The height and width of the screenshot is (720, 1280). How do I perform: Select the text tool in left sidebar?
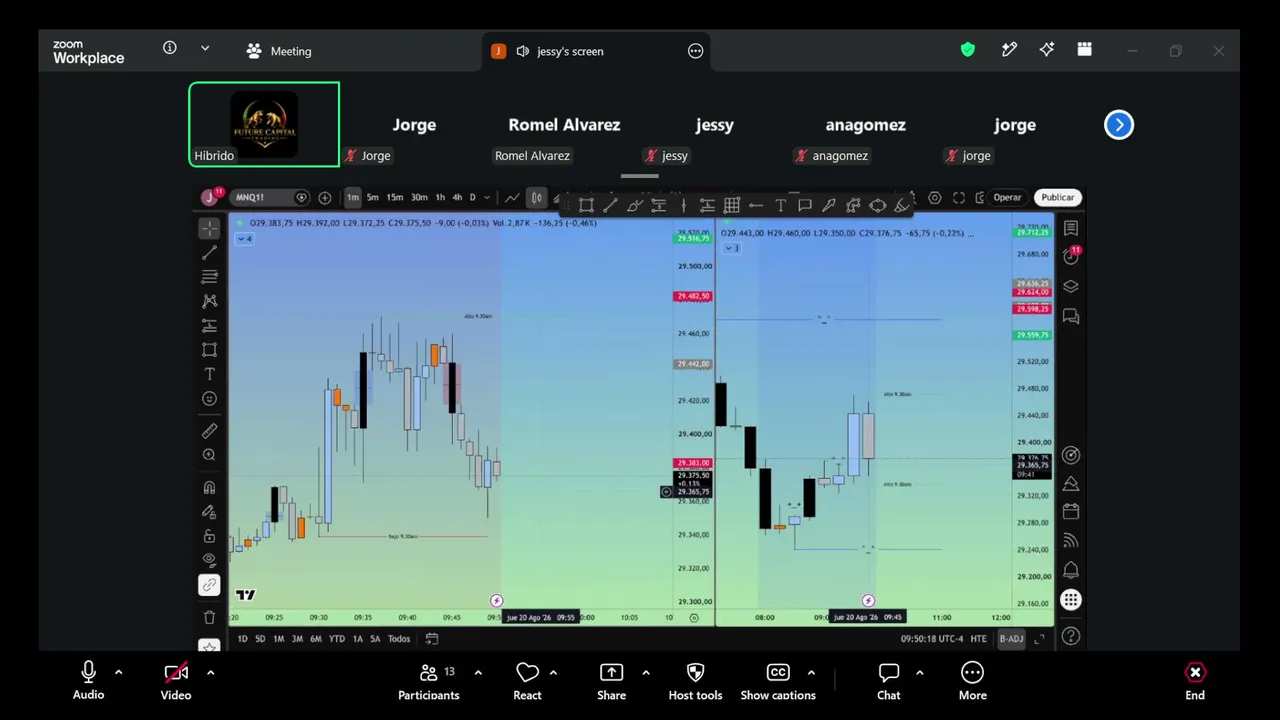pyautogui.click(x=209, y=374)
